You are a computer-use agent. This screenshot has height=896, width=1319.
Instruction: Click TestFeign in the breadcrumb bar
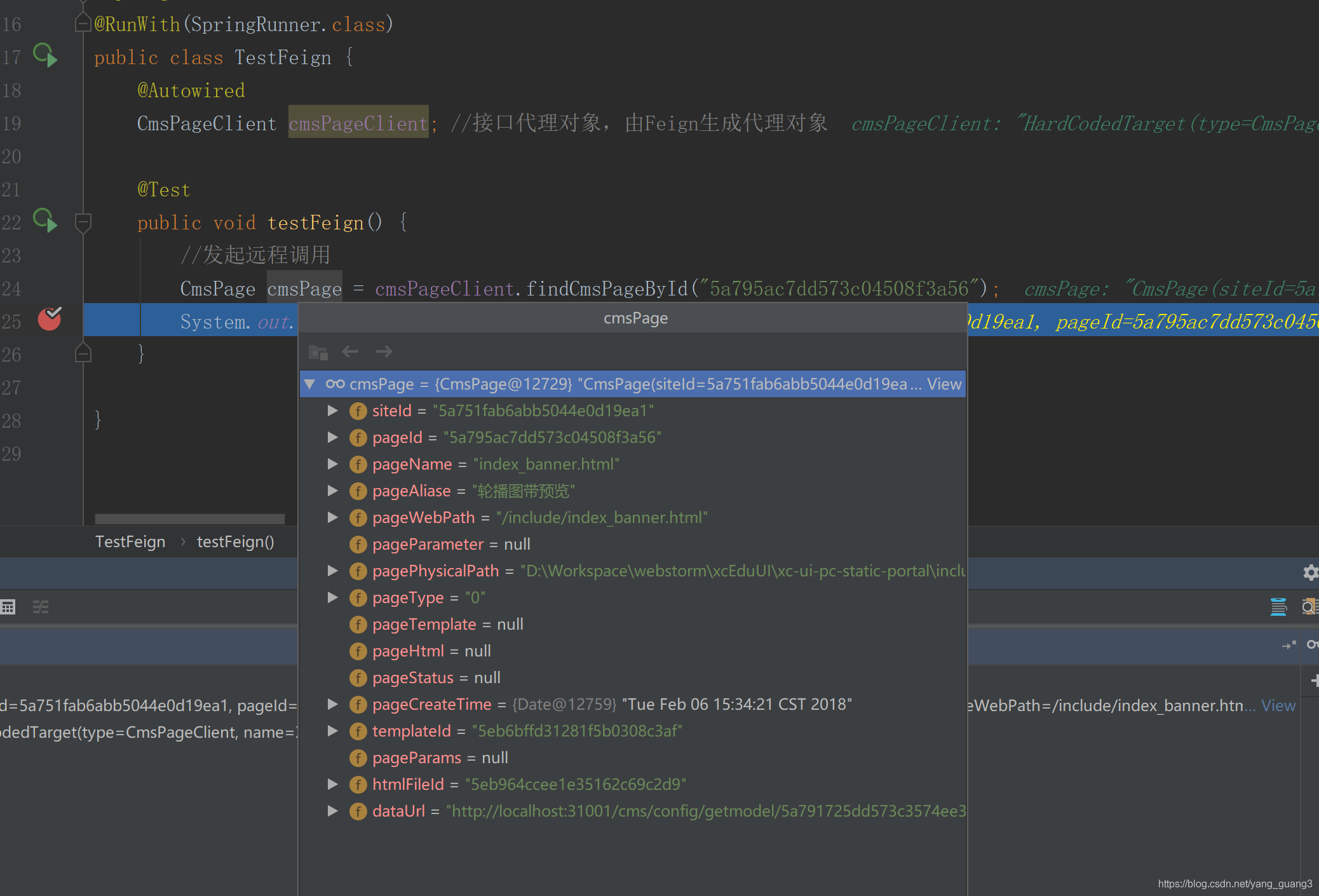point(130,541)
